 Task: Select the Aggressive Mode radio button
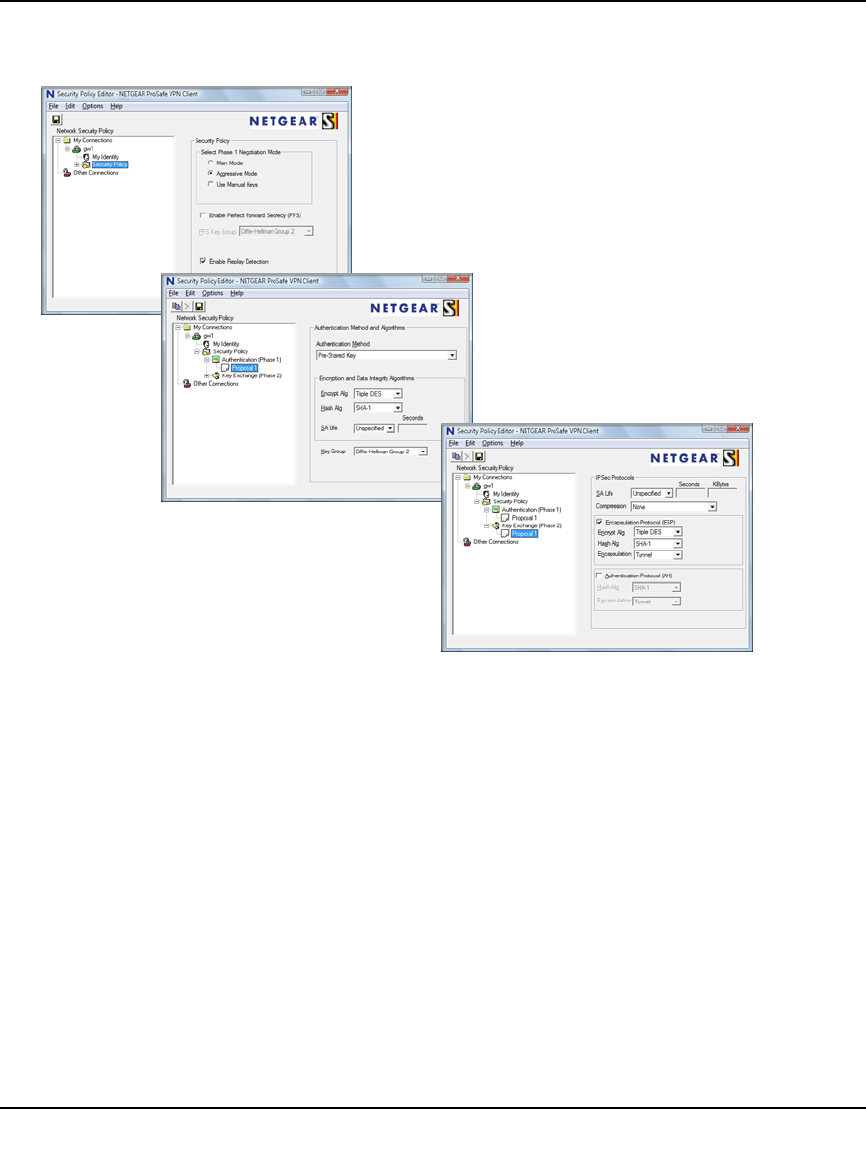click(211, 173)
